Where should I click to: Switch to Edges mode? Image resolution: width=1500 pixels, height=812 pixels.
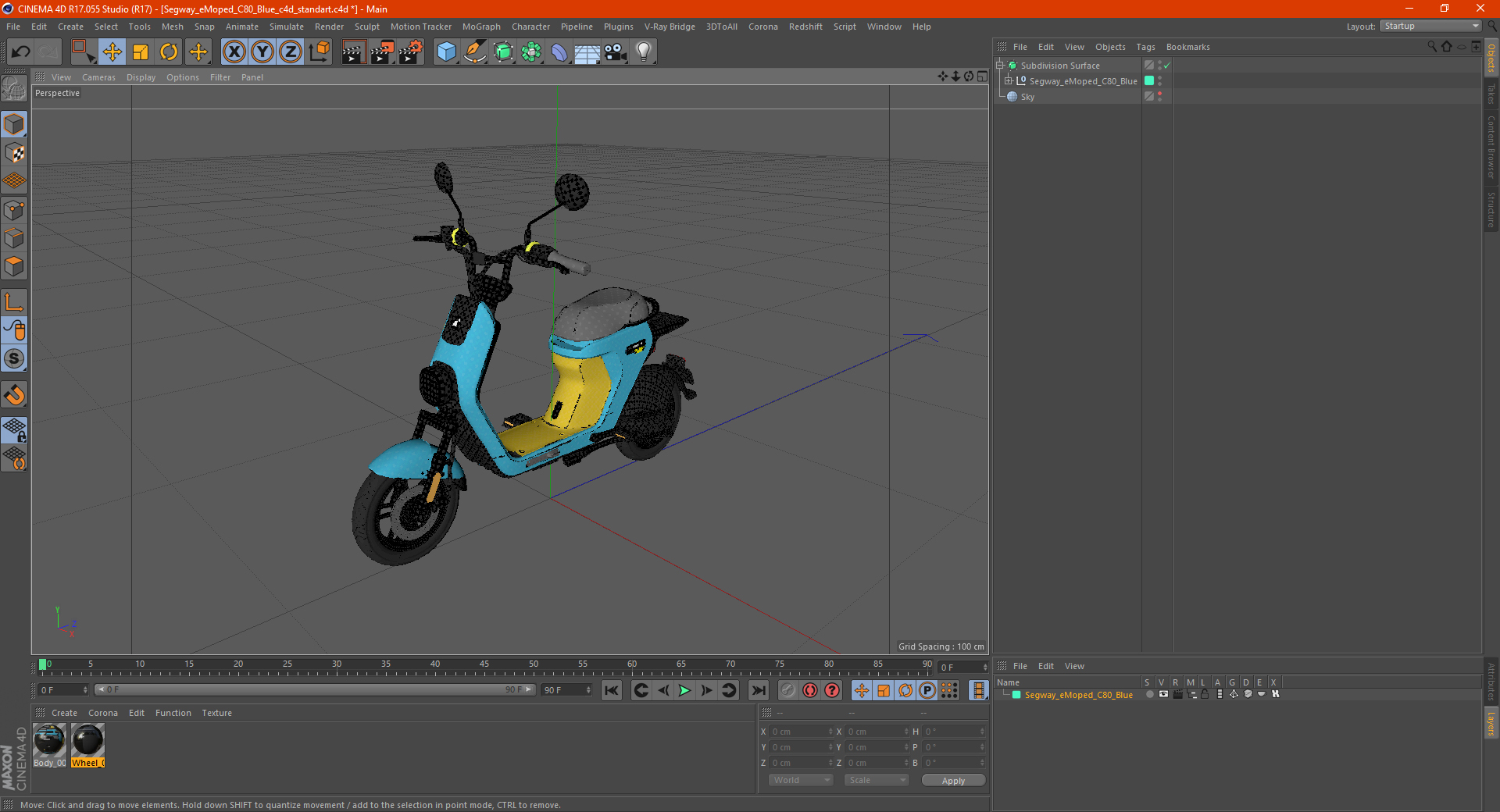(x=14, y=238)
